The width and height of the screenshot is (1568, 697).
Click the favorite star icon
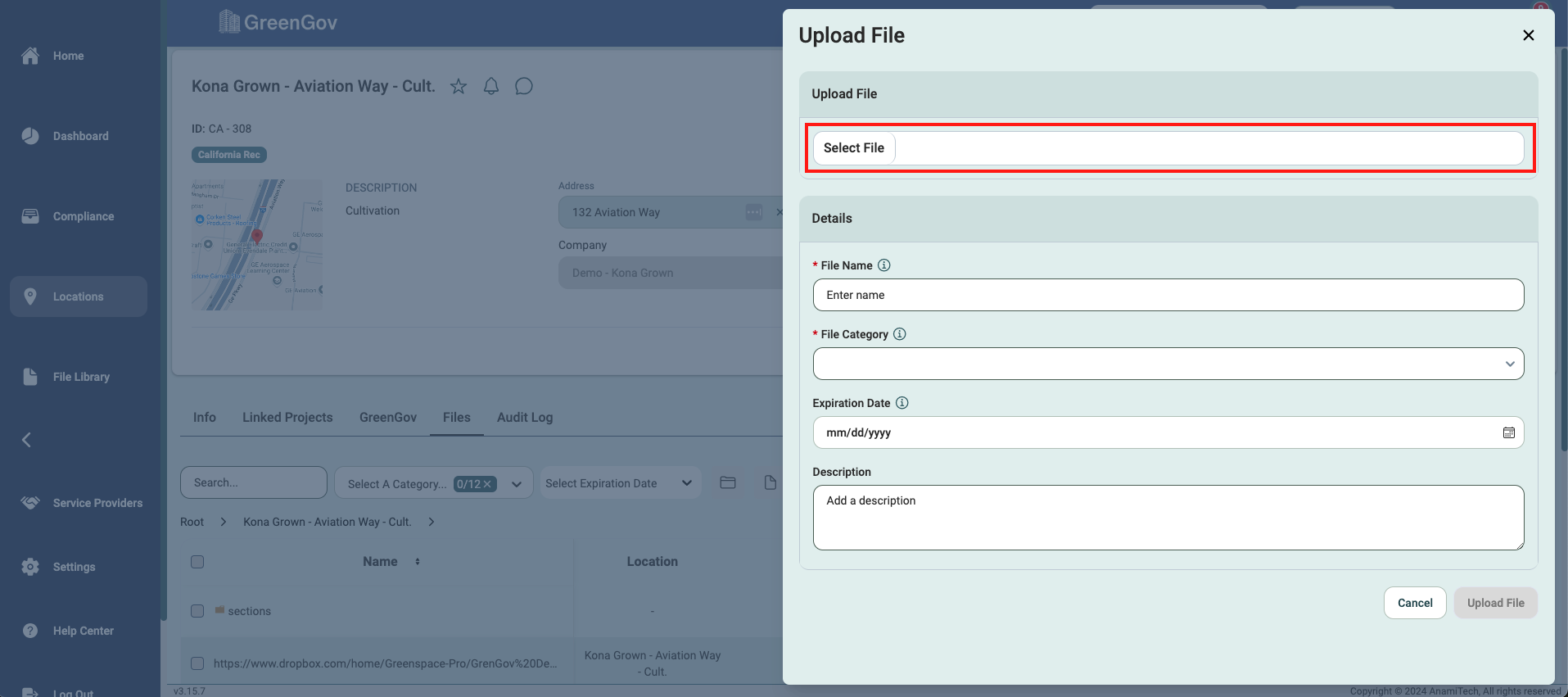click(x=459, y=87)
